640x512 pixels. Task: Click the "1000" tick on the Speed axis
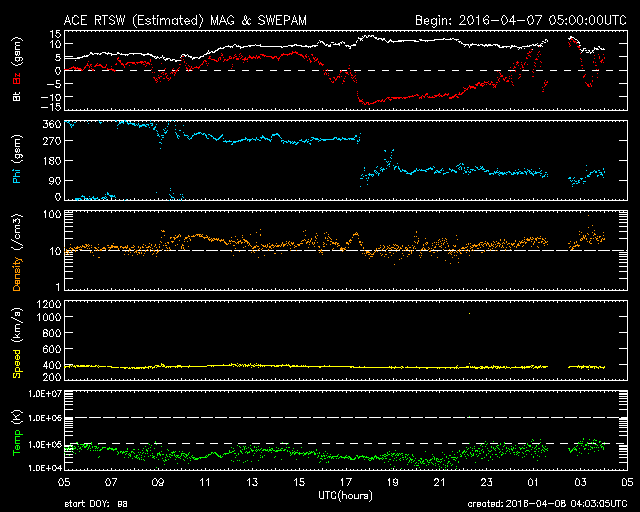[x=49, y=317]
